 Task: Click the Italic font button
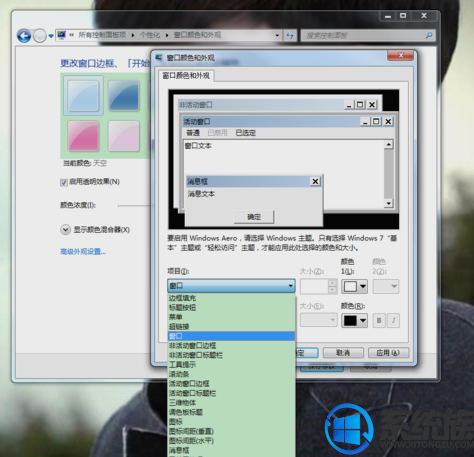pos(394,320)
